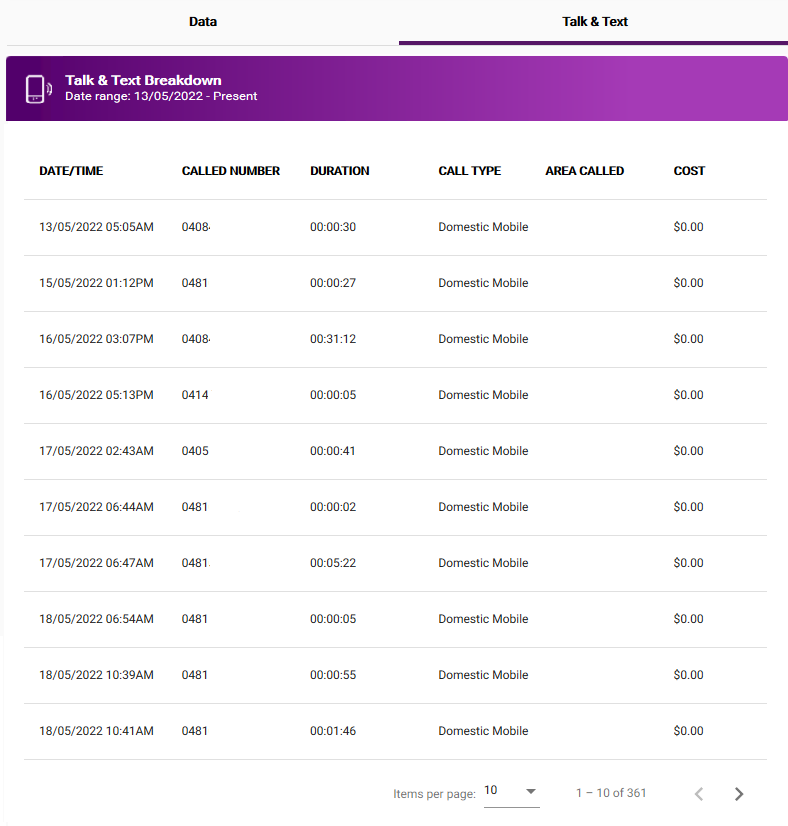Click the mobile phone icon in the purple banner

(x=37, y=88)
